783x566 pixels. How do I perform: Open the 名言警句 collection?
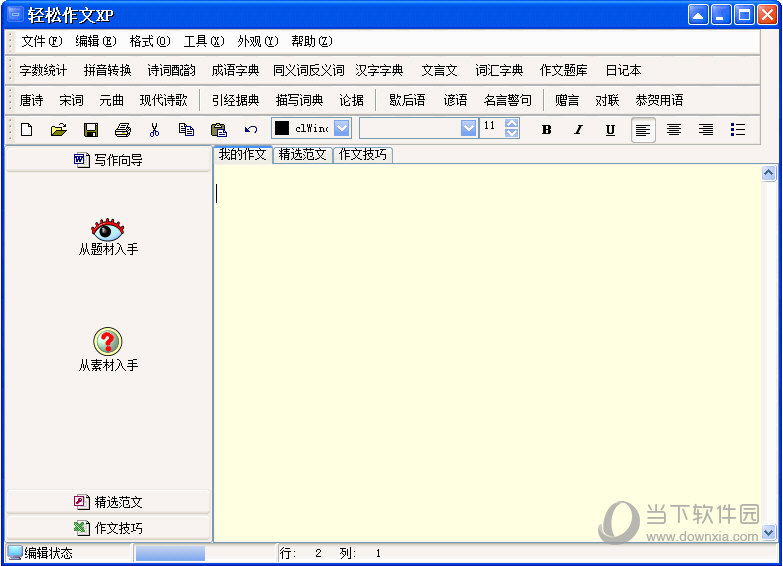click(507, 100)
